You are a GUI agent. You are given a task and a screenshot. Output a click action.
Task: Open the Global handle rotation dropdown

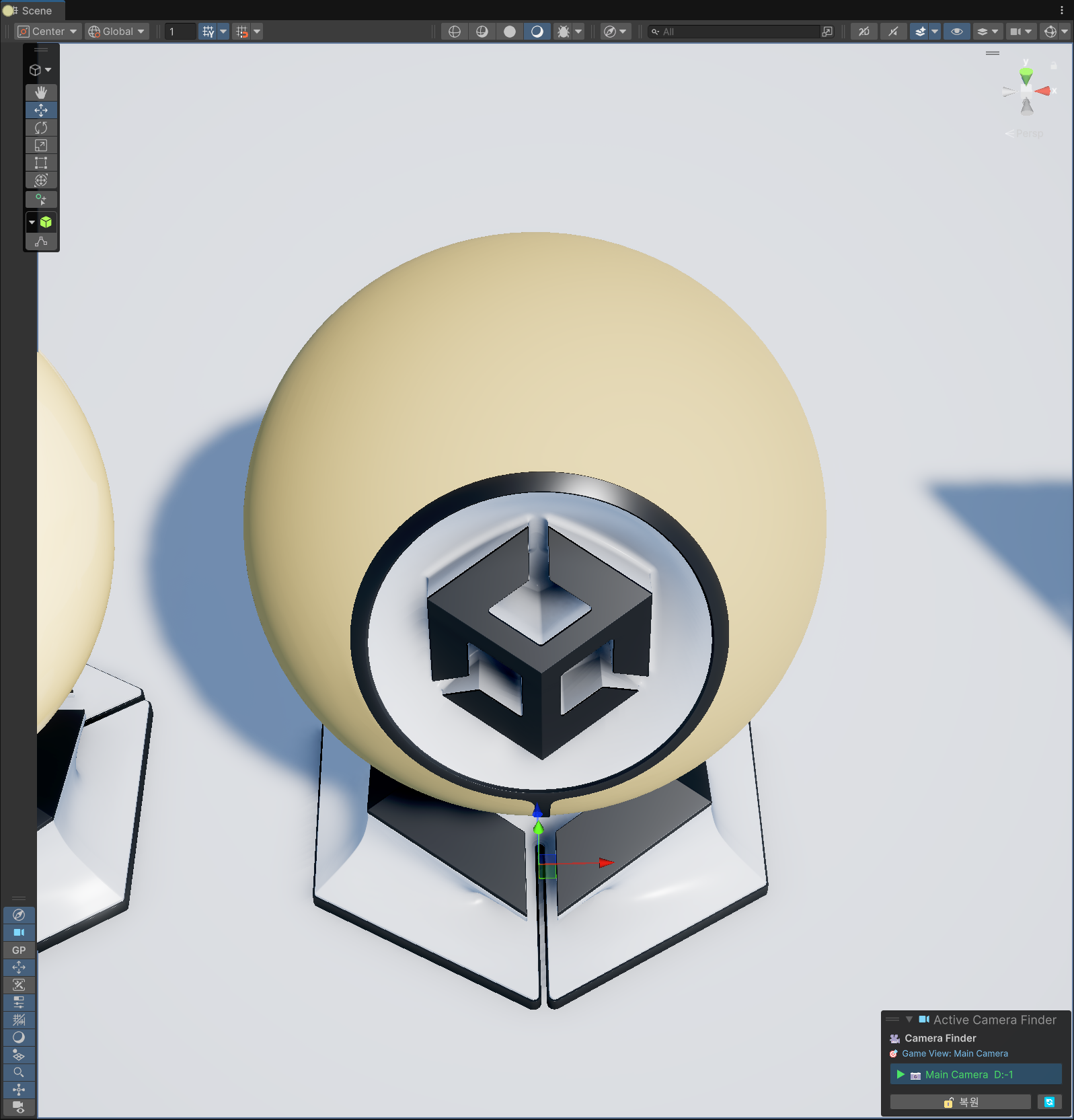click(117, 32)
